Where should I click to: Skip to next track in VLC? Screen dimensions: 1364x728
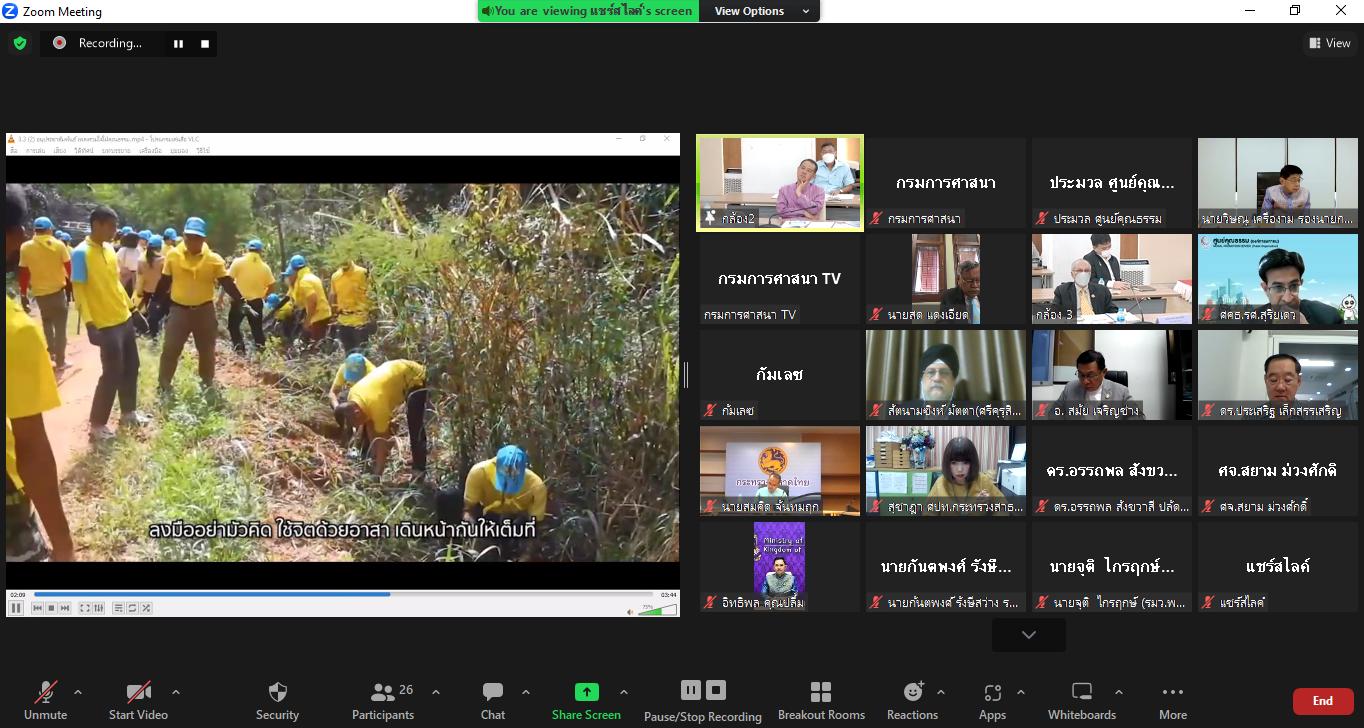[x=65, y=608]
